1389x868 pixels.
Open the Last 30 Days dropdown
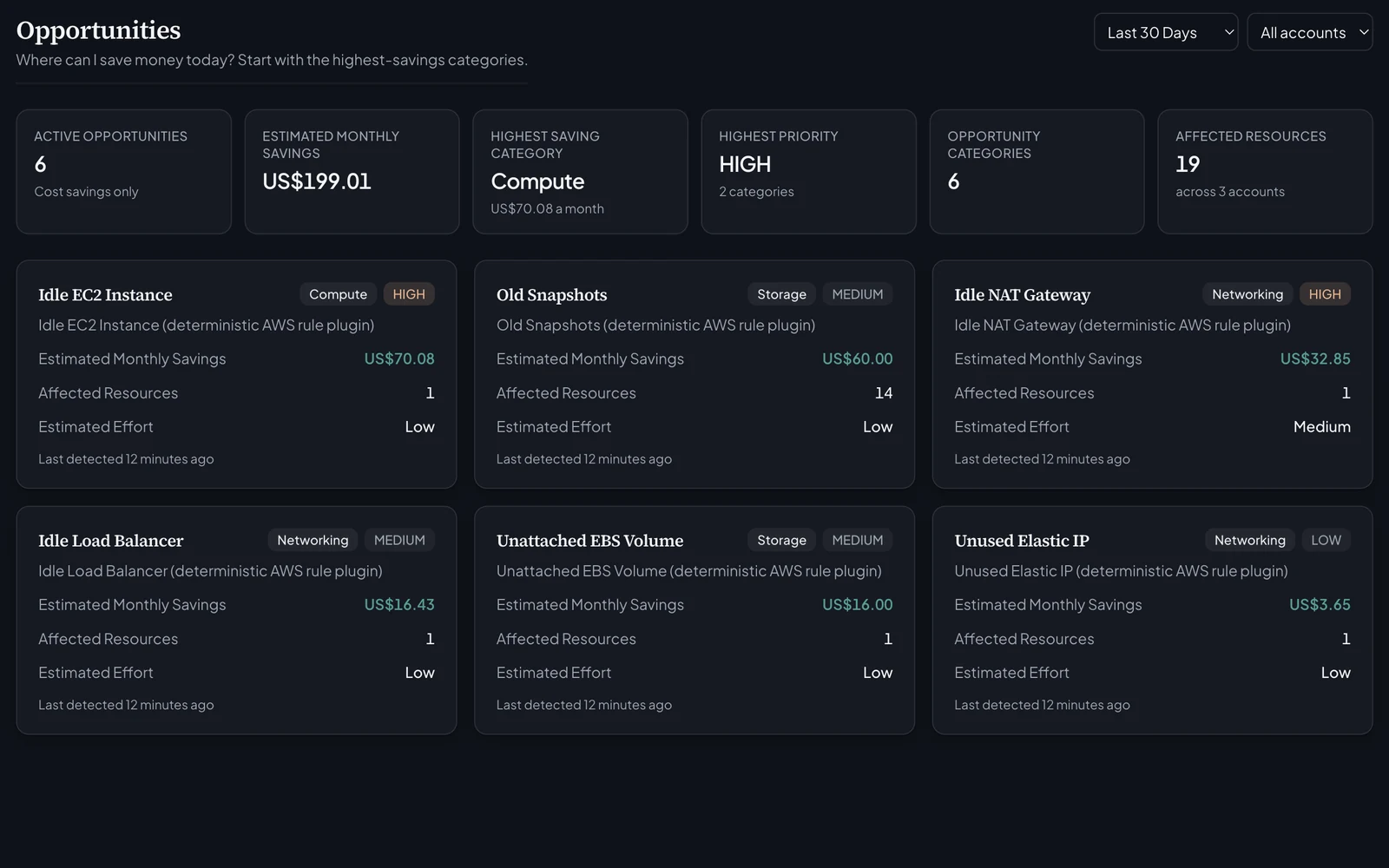(1166, 32)
